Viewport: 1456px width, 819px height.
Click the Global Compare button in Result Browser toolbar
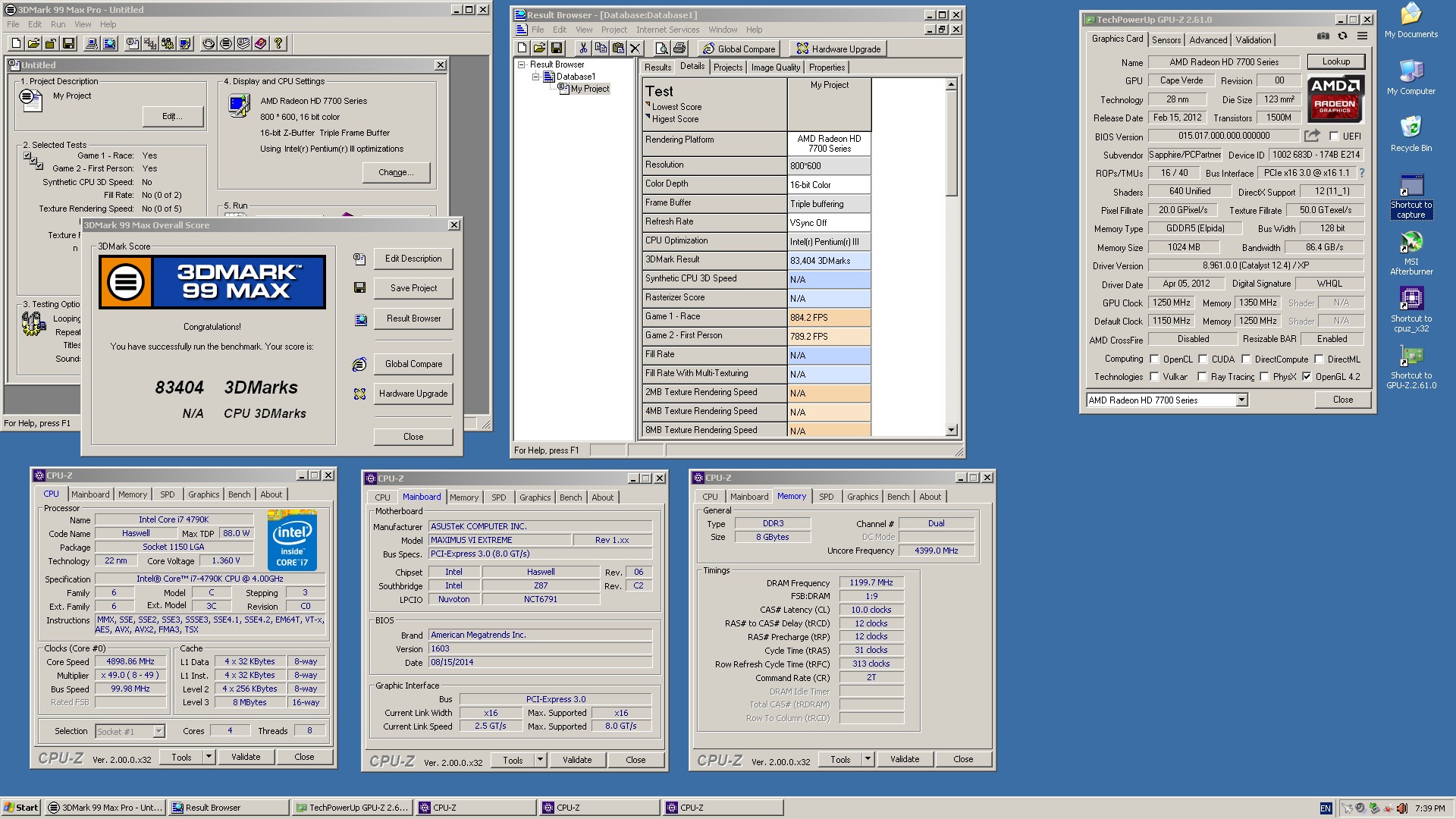tap(739, 49)
